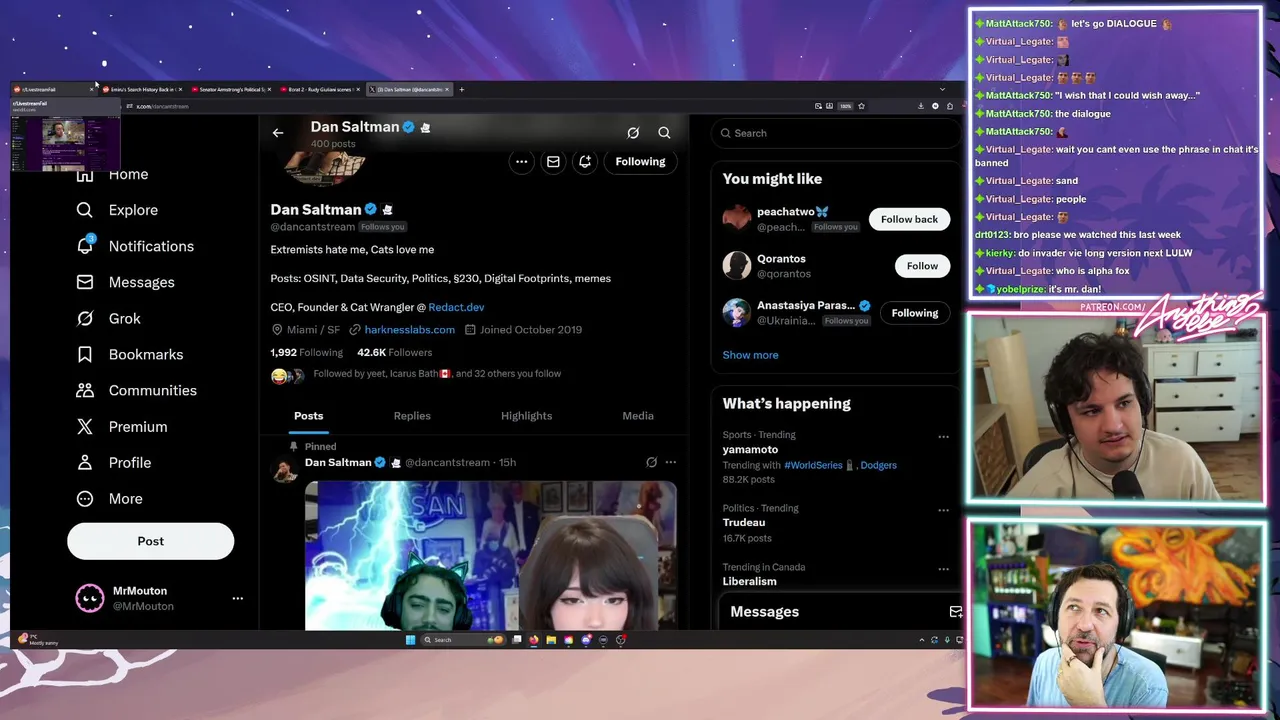Open options for the Trudeau trend
The height and width of the screenshot is (720, 1280).
(943, 510)
